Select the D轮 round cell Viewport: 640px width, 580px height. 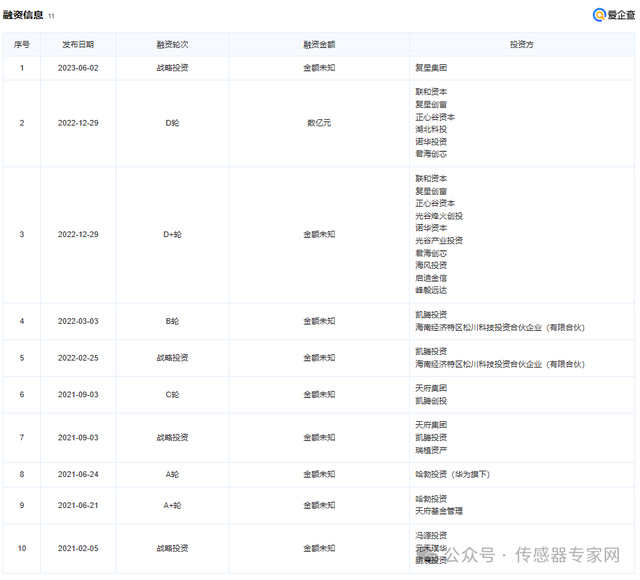click(172, 123)
